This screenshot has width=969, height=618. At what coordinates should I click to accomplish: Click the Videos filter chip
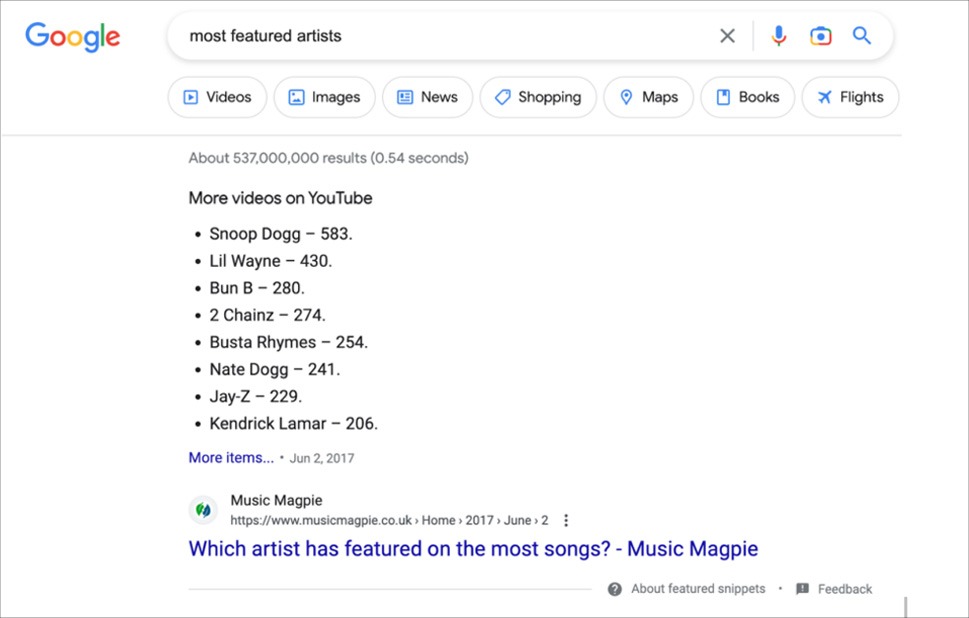tap(217, 97)
